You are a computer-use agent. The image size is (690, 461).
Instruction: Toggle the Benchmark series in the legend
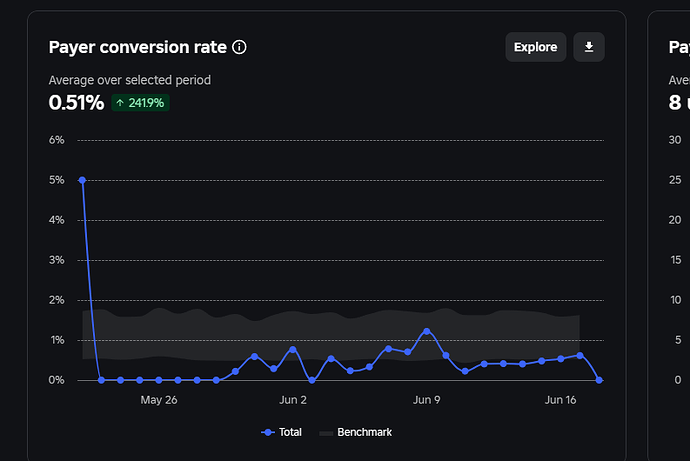(x=356, y=432)
